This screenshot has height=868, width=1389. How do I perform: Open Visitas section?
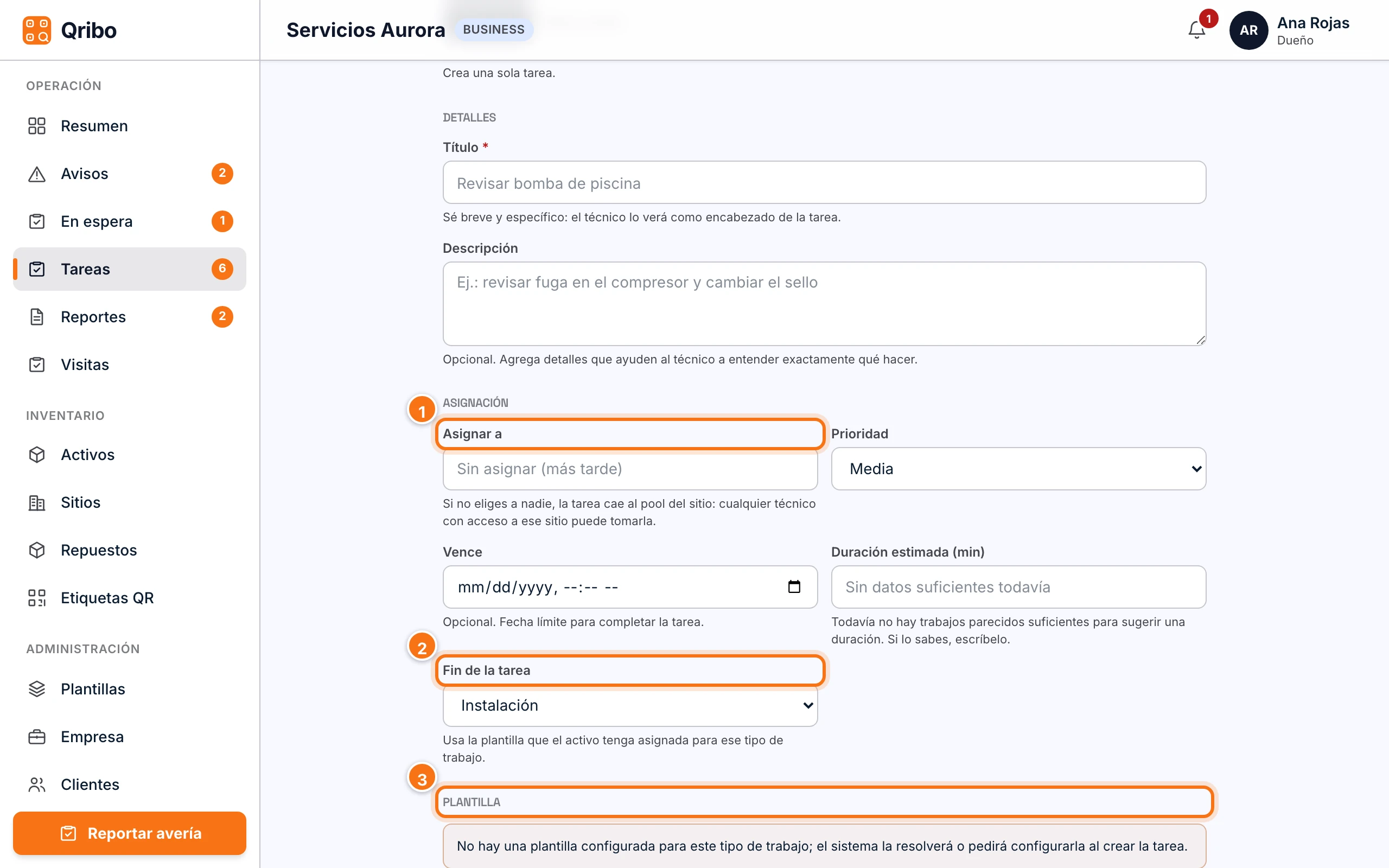tap(129, 364)
